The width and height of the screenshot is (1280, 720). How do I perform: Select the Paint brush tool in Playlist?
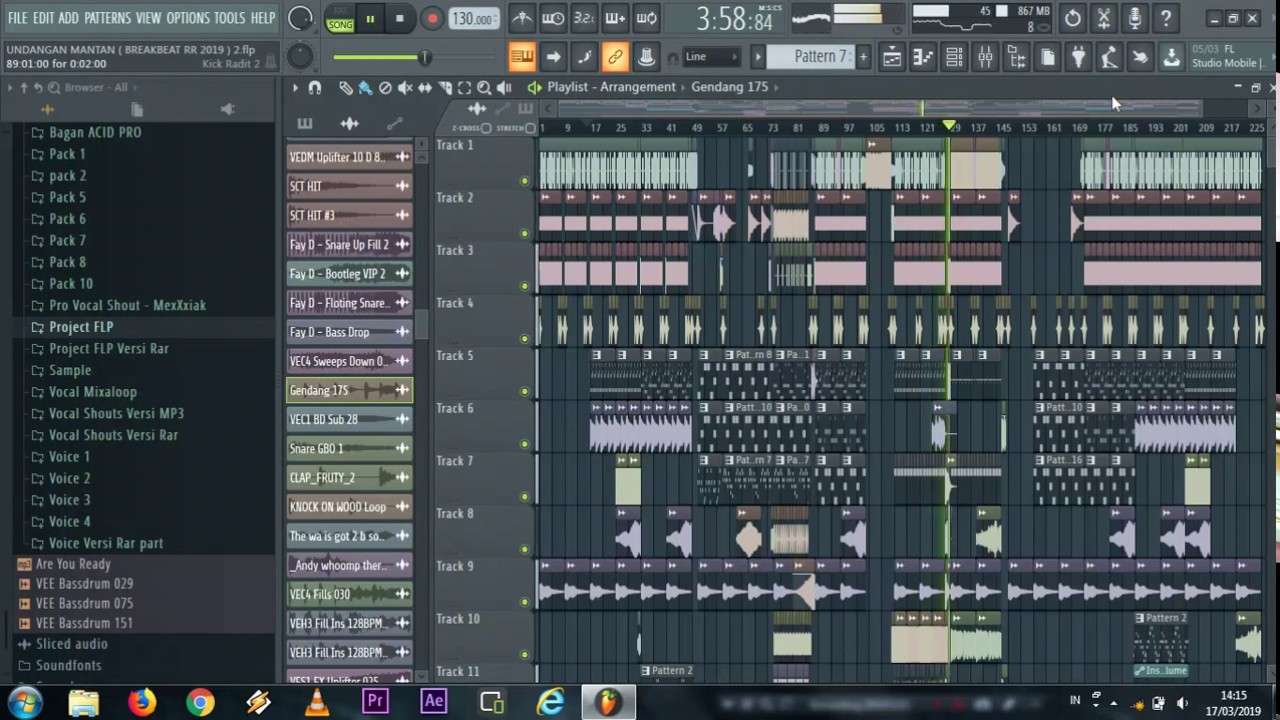(365, 88)
